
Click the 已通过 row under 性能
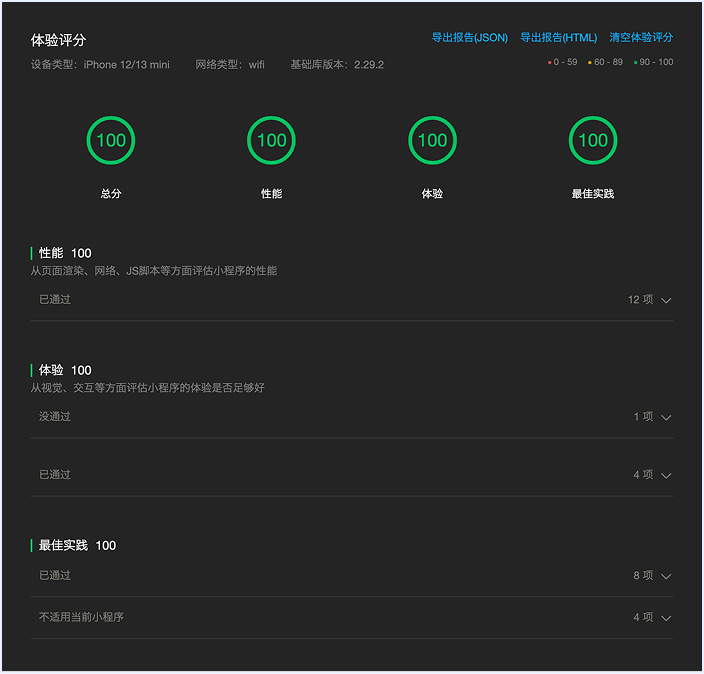pos(352,300)
